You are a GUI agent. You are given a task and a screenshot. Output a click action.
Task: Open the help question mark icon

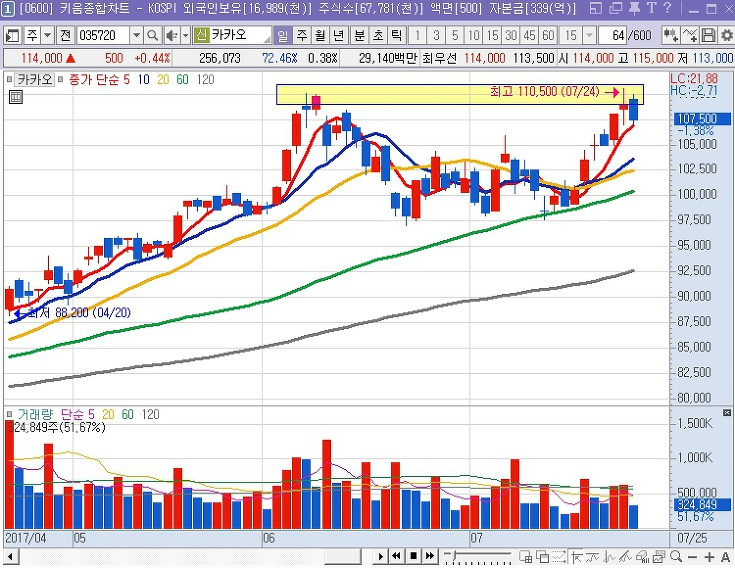pyautogui.click(x=668, y=8)
